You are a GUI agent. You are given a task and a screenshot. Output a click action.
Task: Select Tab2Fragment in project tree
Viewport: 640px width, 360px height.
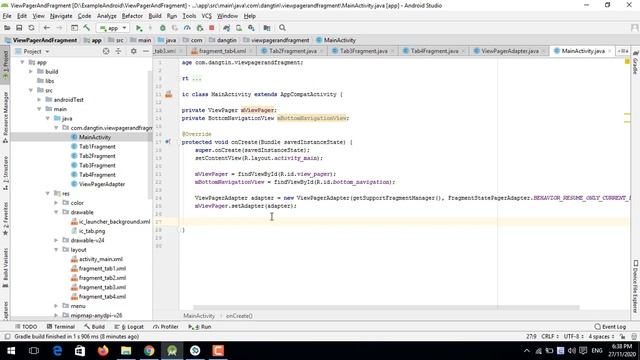[x=97, y=156]
